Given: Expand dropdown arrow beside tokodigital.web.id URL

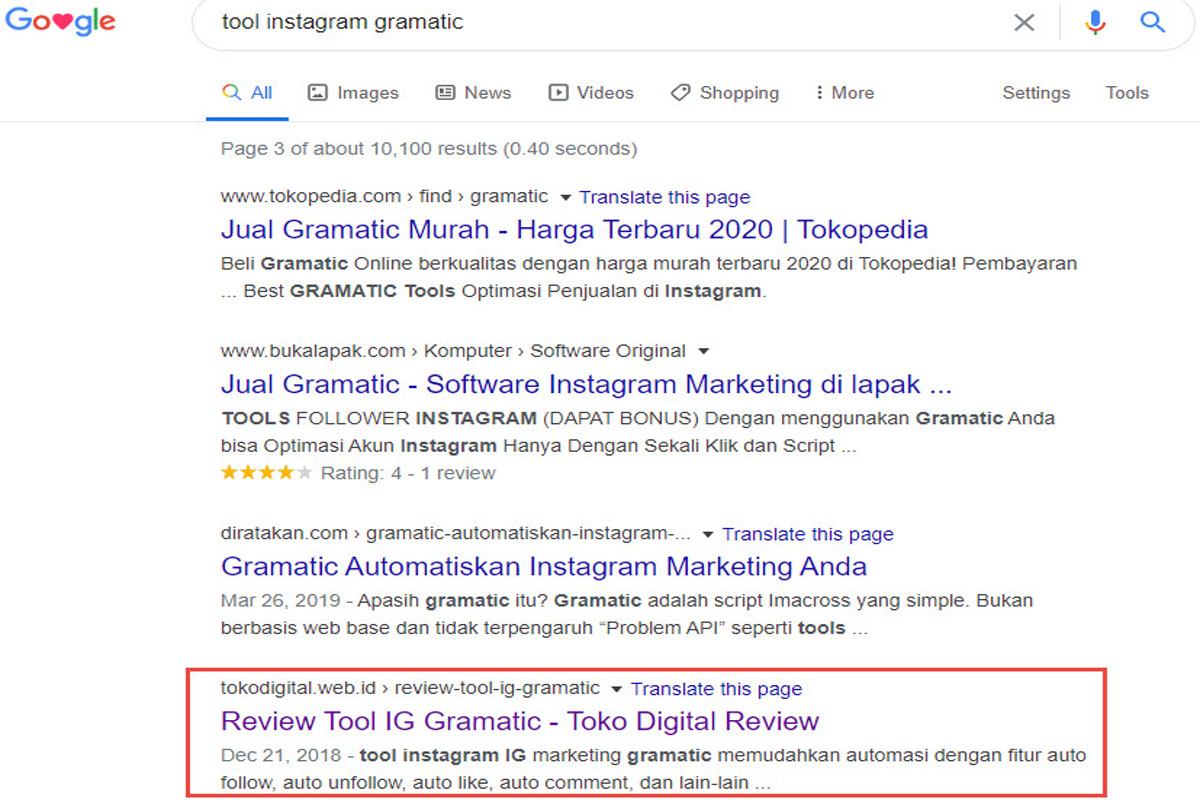Looking at the screenshot, I should [616, 689].
